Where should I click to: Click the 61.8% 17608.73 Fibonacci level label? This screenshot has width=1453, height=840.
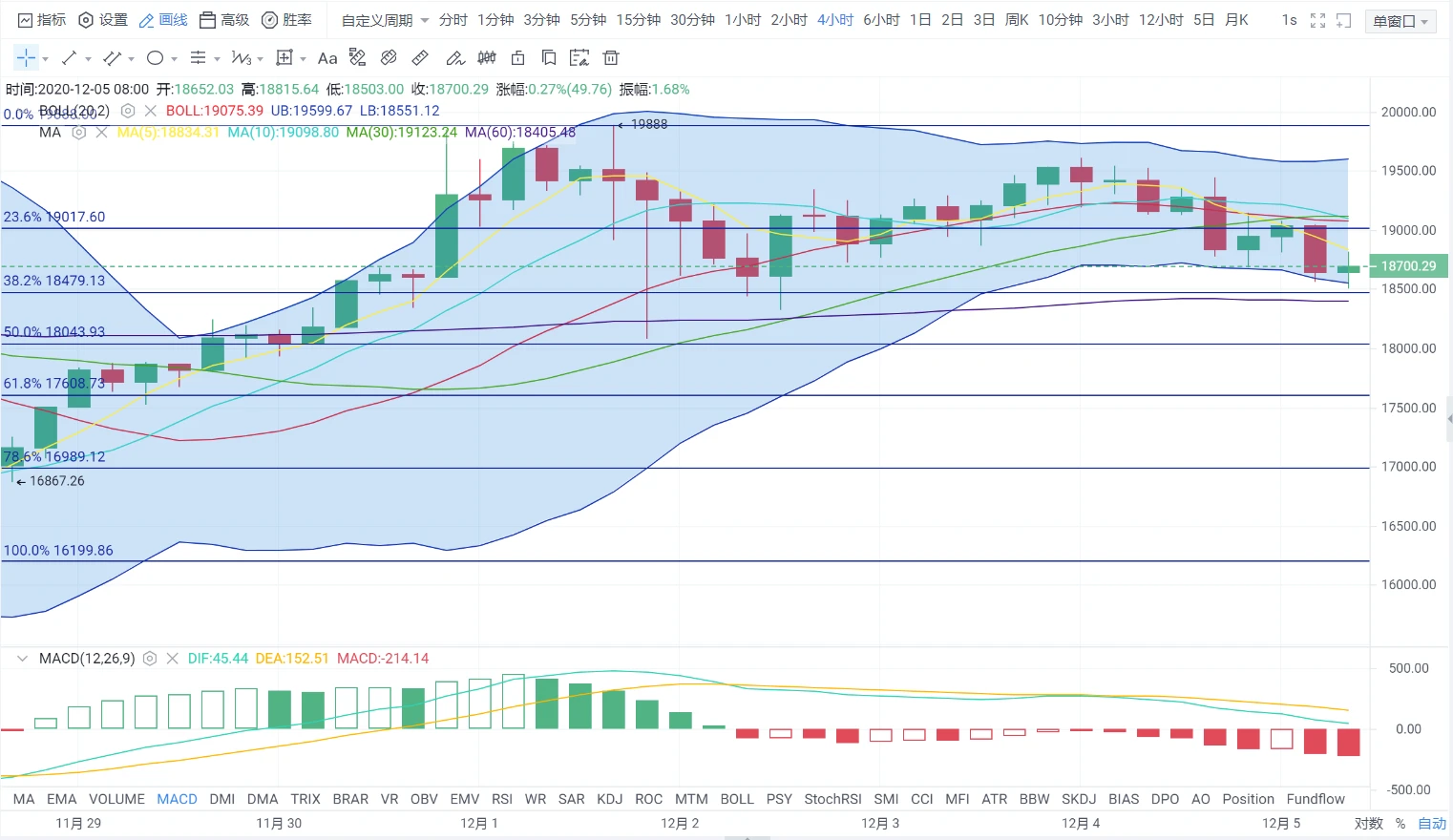pyautogui.click(x=54, y=384)
